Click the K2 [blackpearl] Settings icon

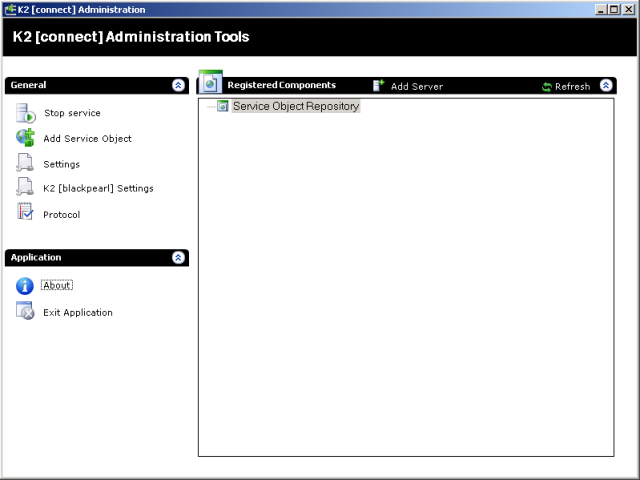click(x=25, y=187)
